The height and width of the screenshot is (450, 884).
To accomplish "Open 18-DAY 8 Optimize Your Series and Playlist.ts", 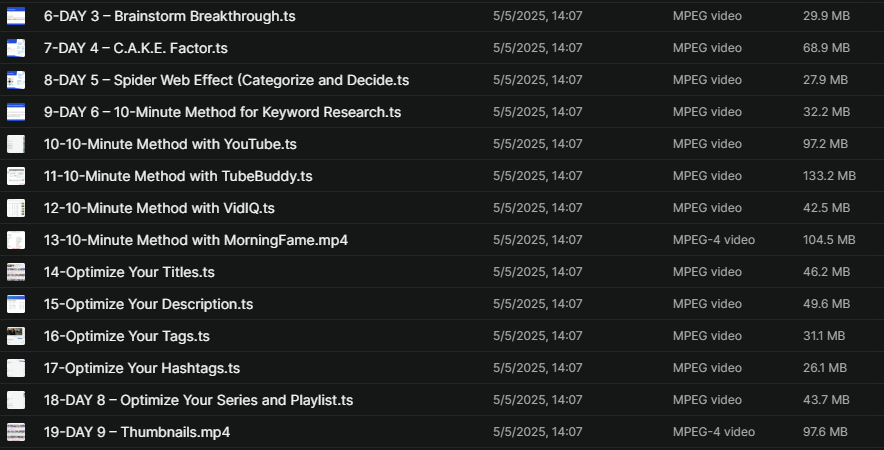I will coord(198,400).
